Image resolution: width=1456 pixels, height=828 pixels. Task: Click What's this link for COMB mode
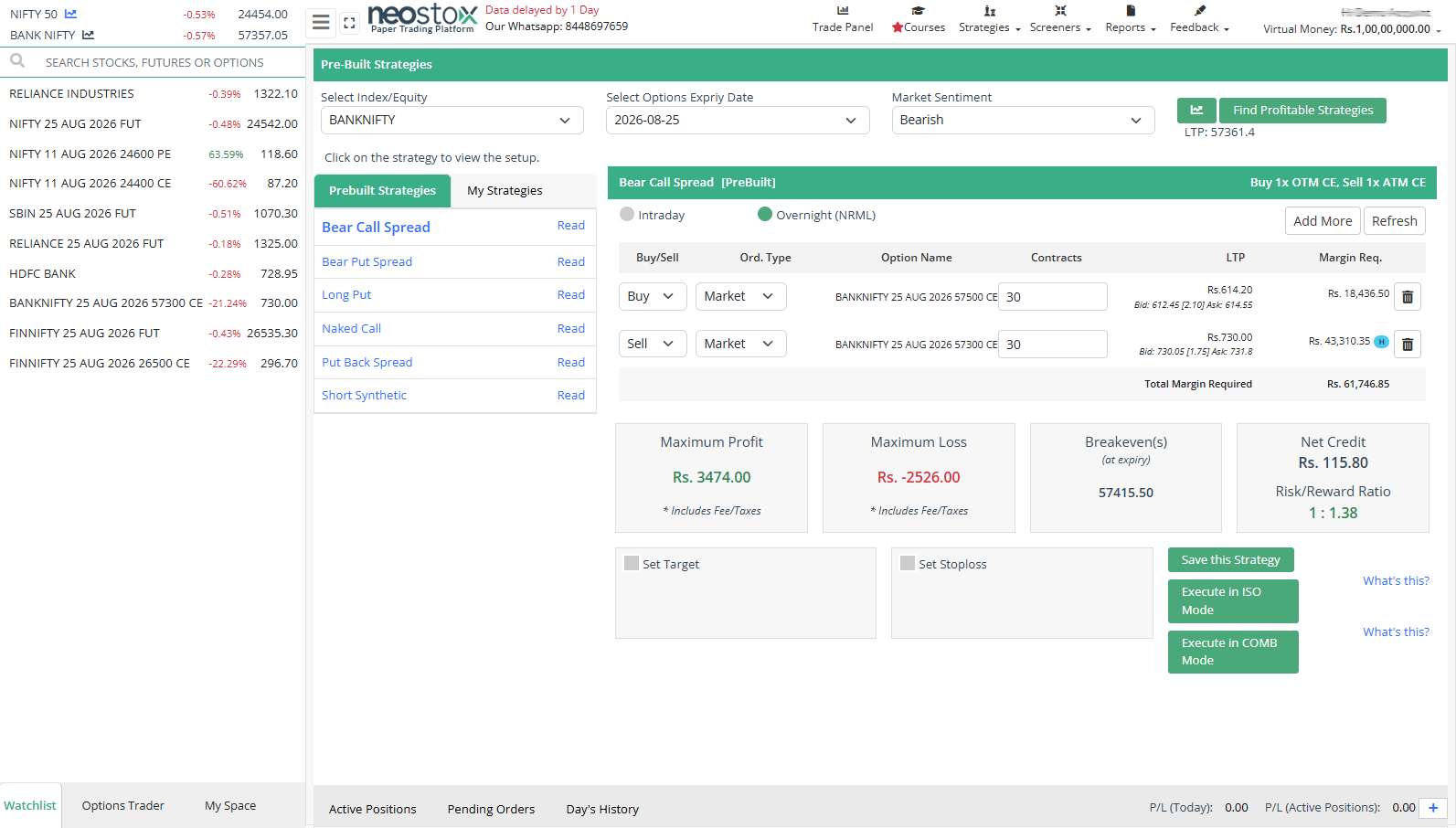tap(1396, 632)
